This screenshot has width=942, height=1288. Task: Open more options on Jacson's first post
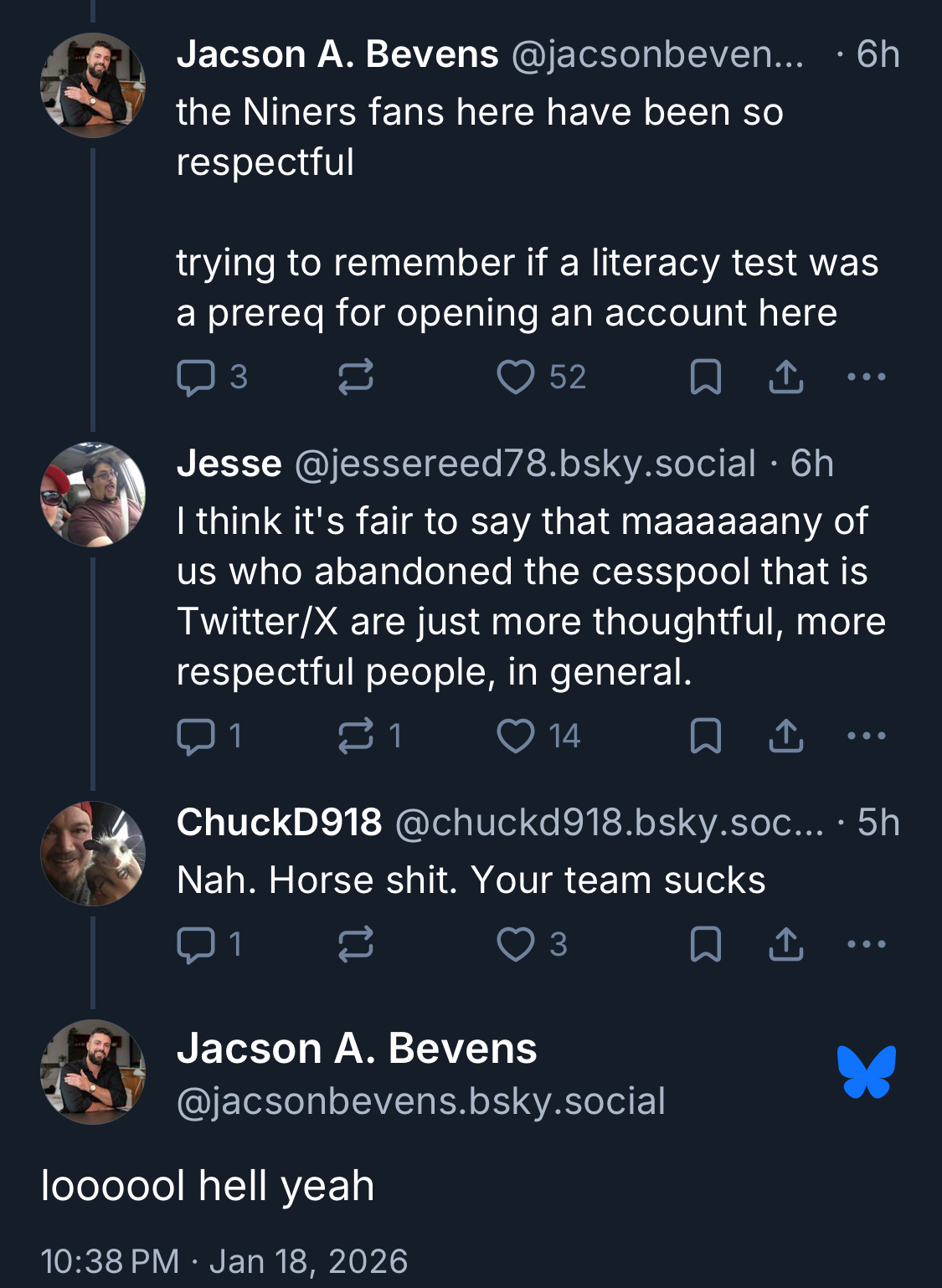(x=866, y=377)
